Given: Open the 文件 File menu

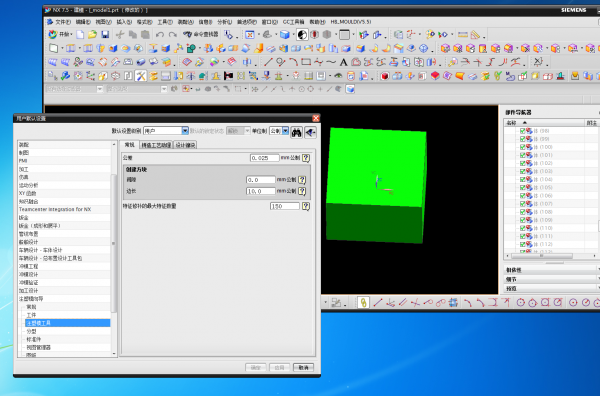Looking at the screenshot, I should pos(62,22).
